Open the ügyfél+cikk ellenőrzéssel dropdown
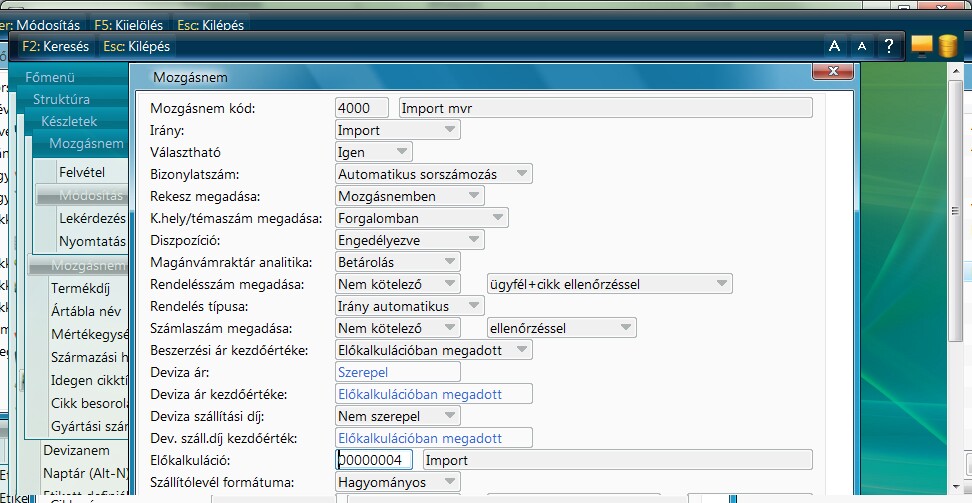The width and height of the screenshot is (972, 503). pos(608,284)
